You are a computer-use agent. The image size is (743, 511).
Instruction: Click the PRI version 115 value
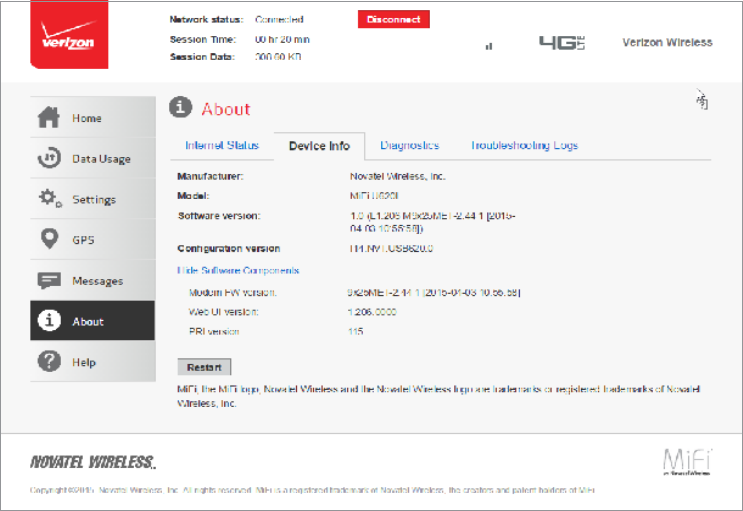pyautogui.click(x=355, y=331)
